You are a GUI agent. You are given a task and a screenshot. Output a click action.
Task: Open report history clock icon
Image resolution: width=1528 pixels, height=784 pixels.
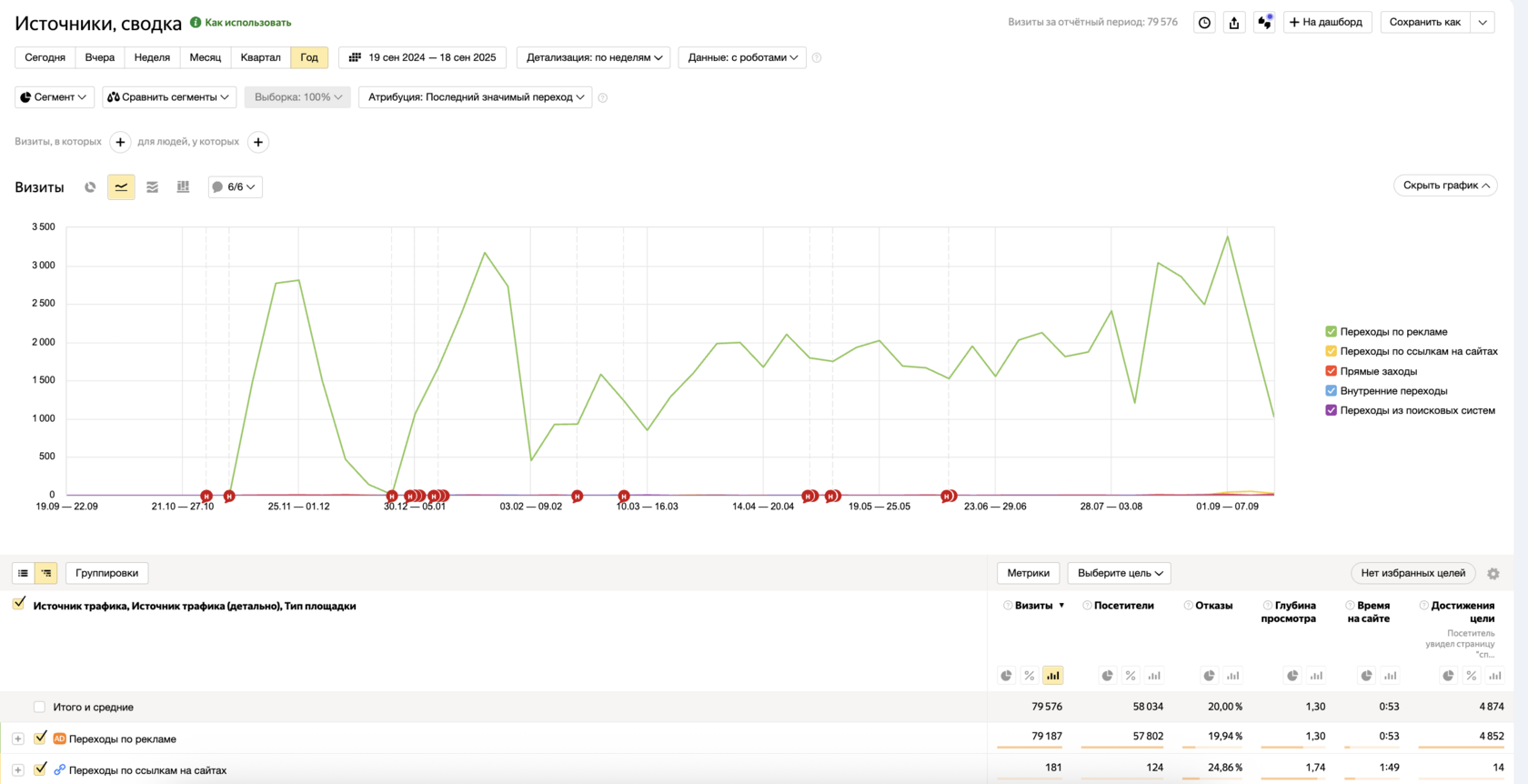pyautogui.click(x=1204, y=23)
